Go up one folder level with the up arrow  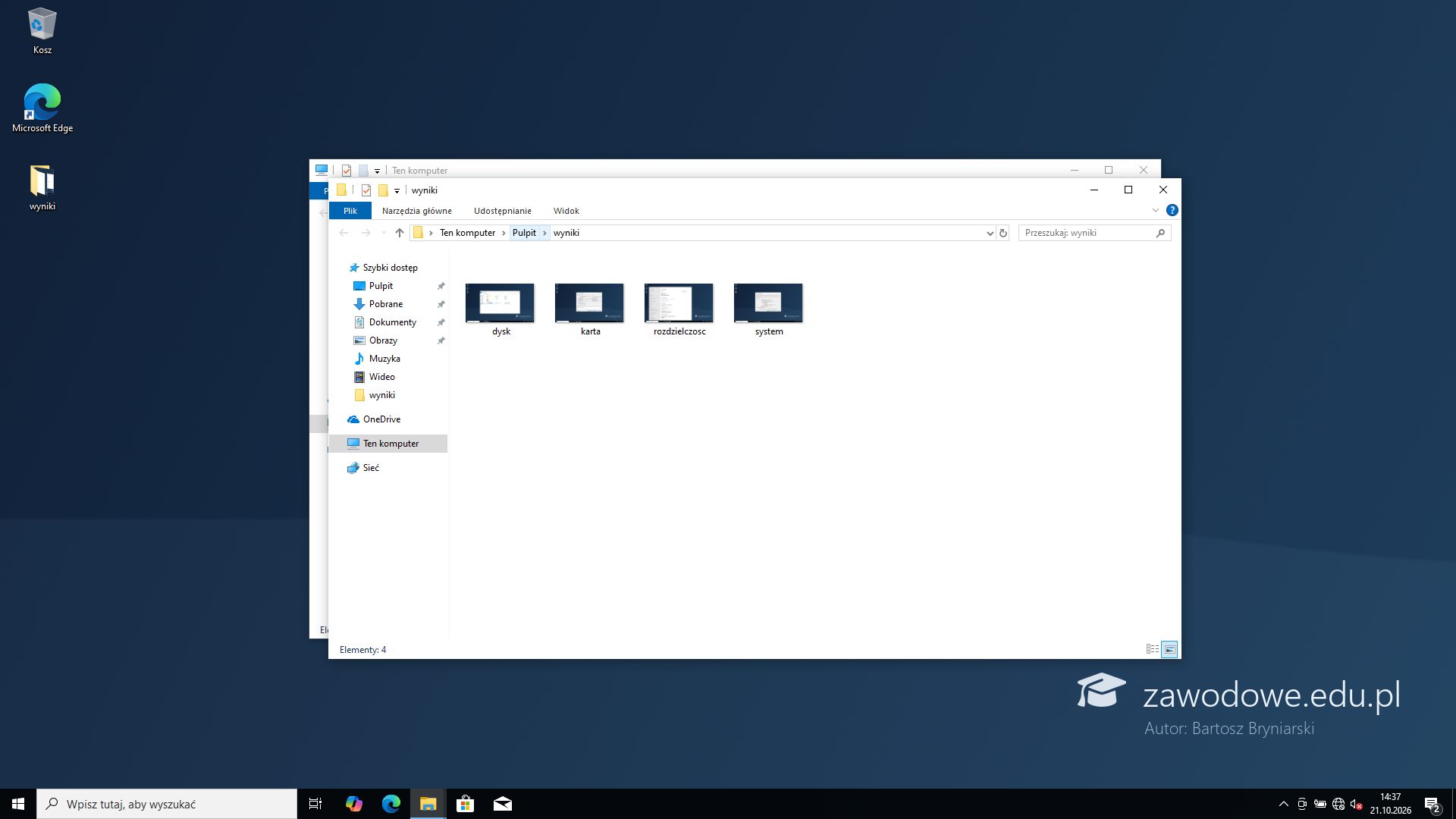point(400,233)
